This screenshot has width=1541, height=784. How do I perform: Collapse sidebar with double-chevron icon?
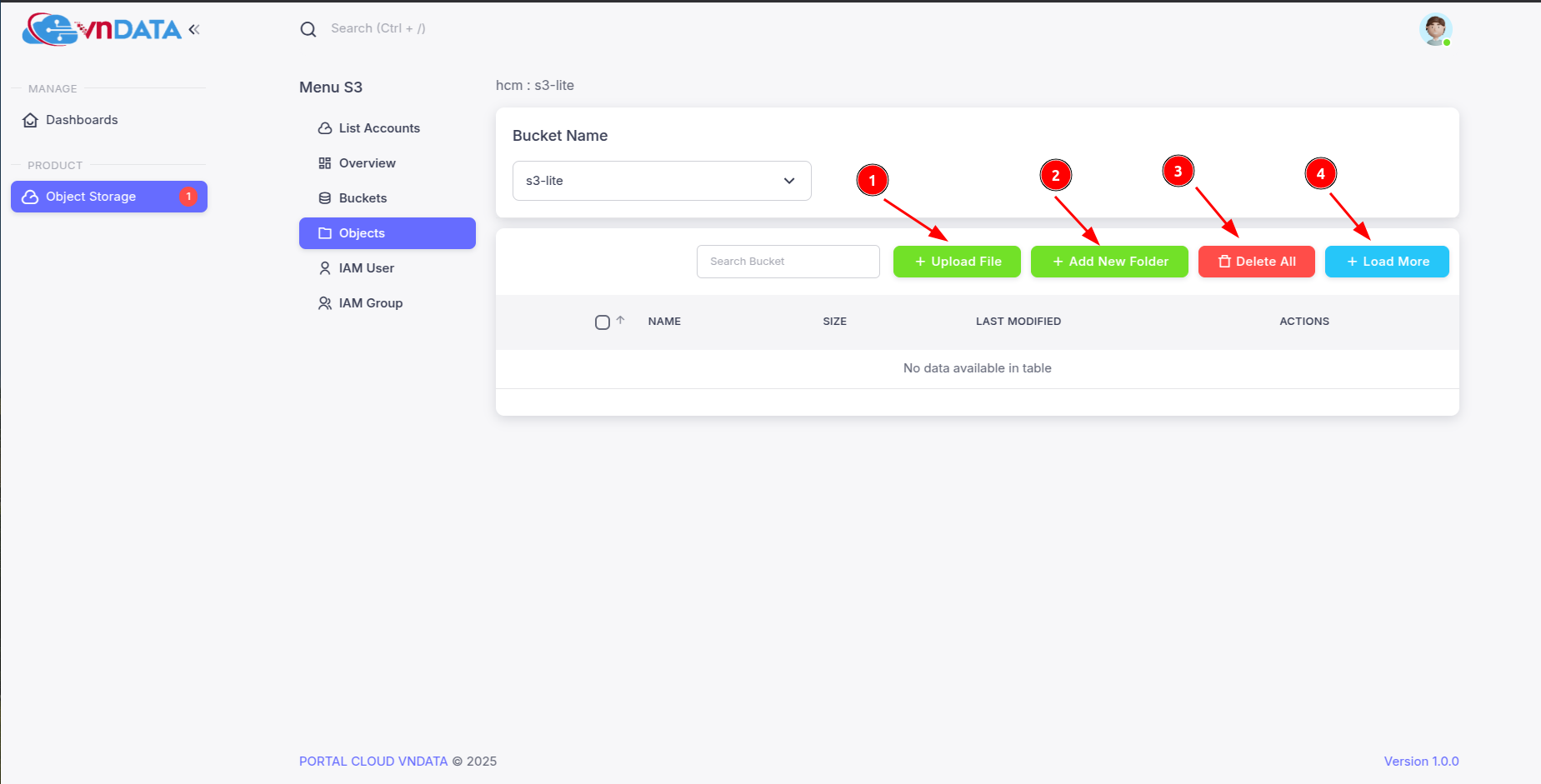194,30
